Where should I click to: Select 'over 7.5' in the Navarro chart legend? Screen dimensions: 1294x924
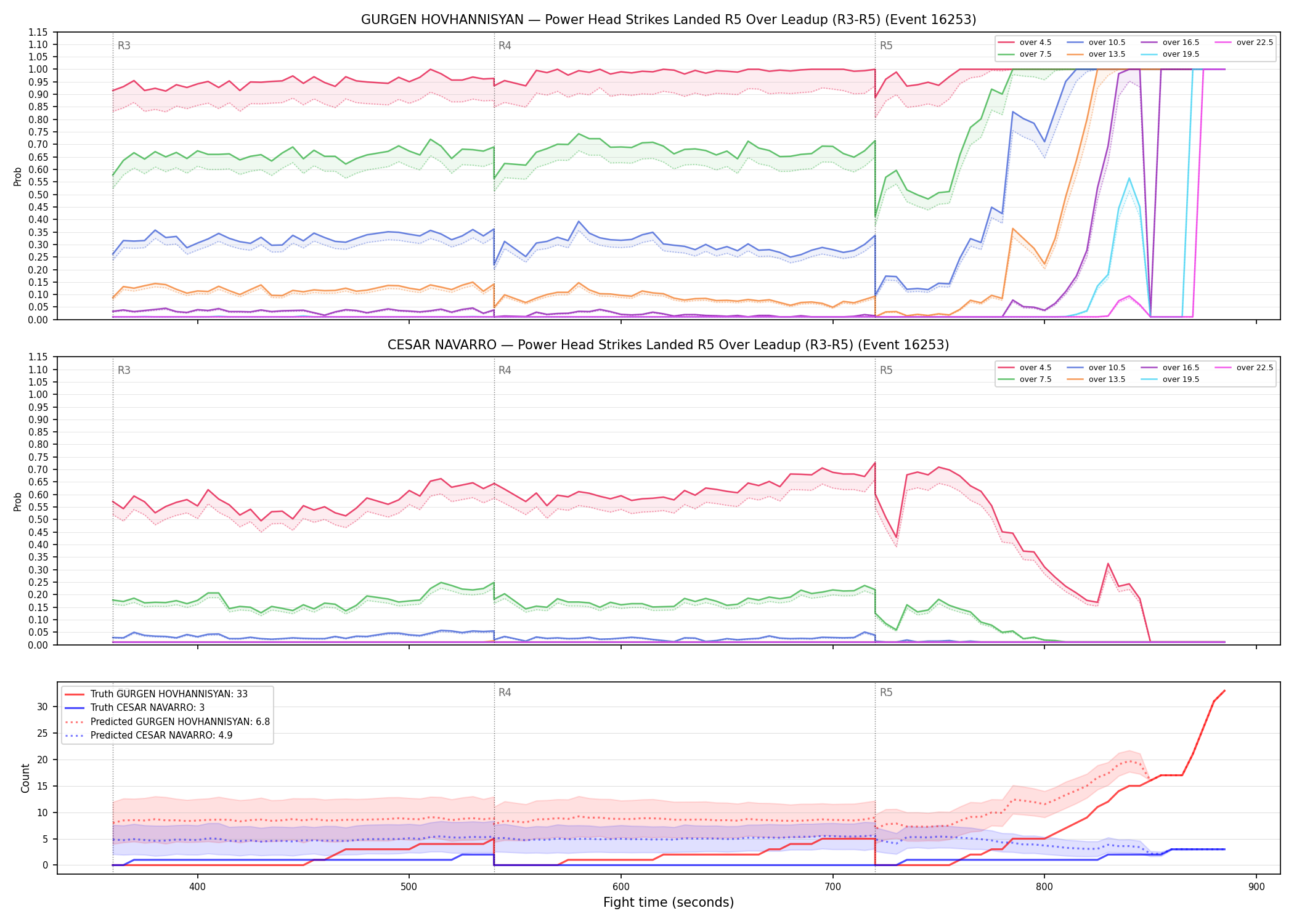1025,379
